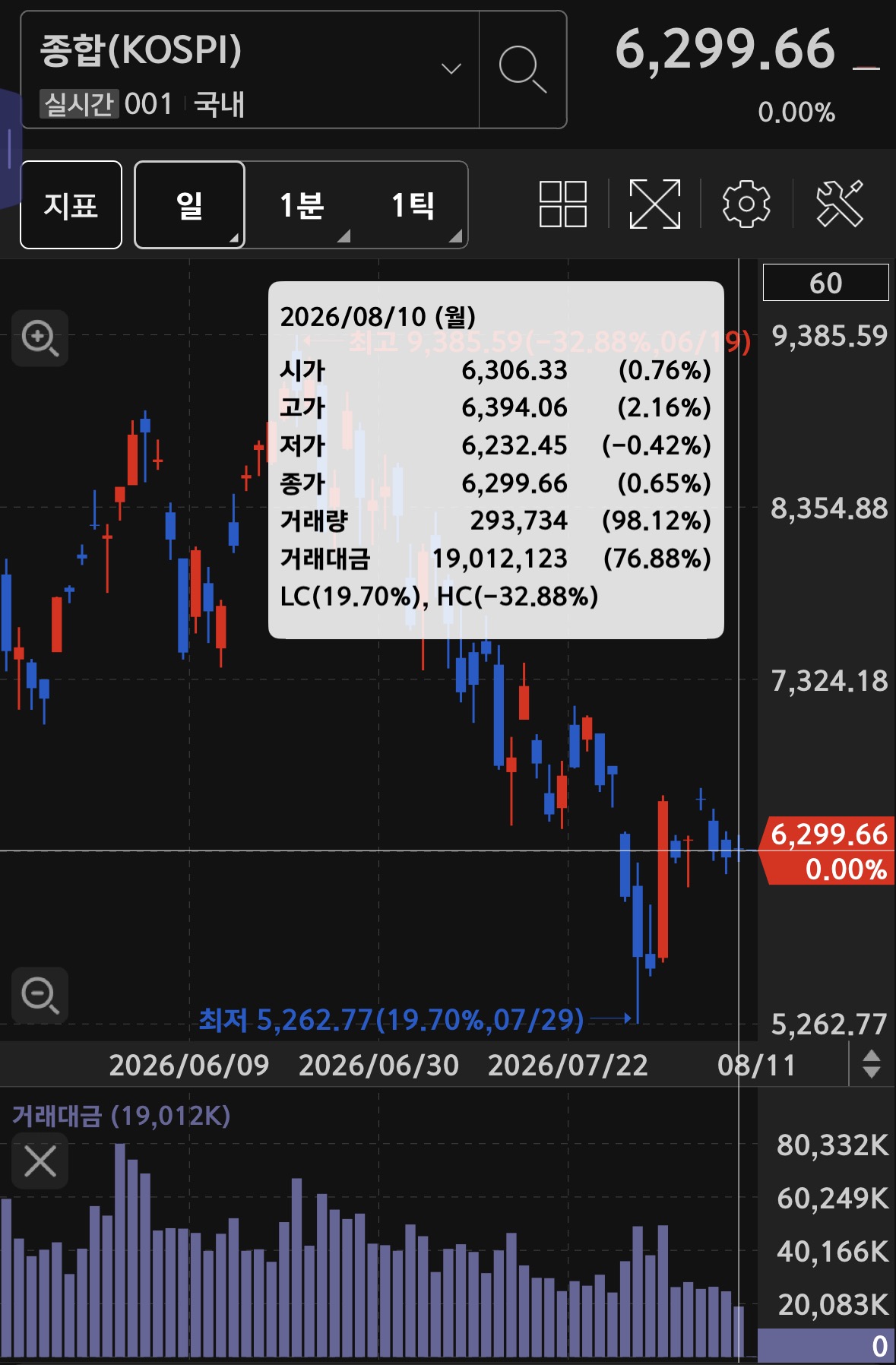The height and width of the screenshot is (1365, 896).
Task: Edit the candle count field showing 60
Action: (x=826, y=283)
